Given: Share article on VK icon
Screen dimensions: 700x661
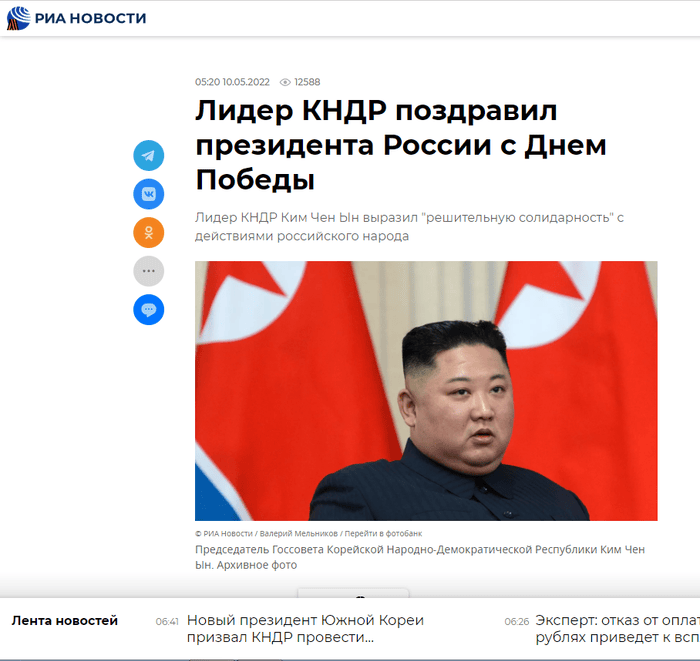Looking at the screenshot, I should (x=149, y=194).
